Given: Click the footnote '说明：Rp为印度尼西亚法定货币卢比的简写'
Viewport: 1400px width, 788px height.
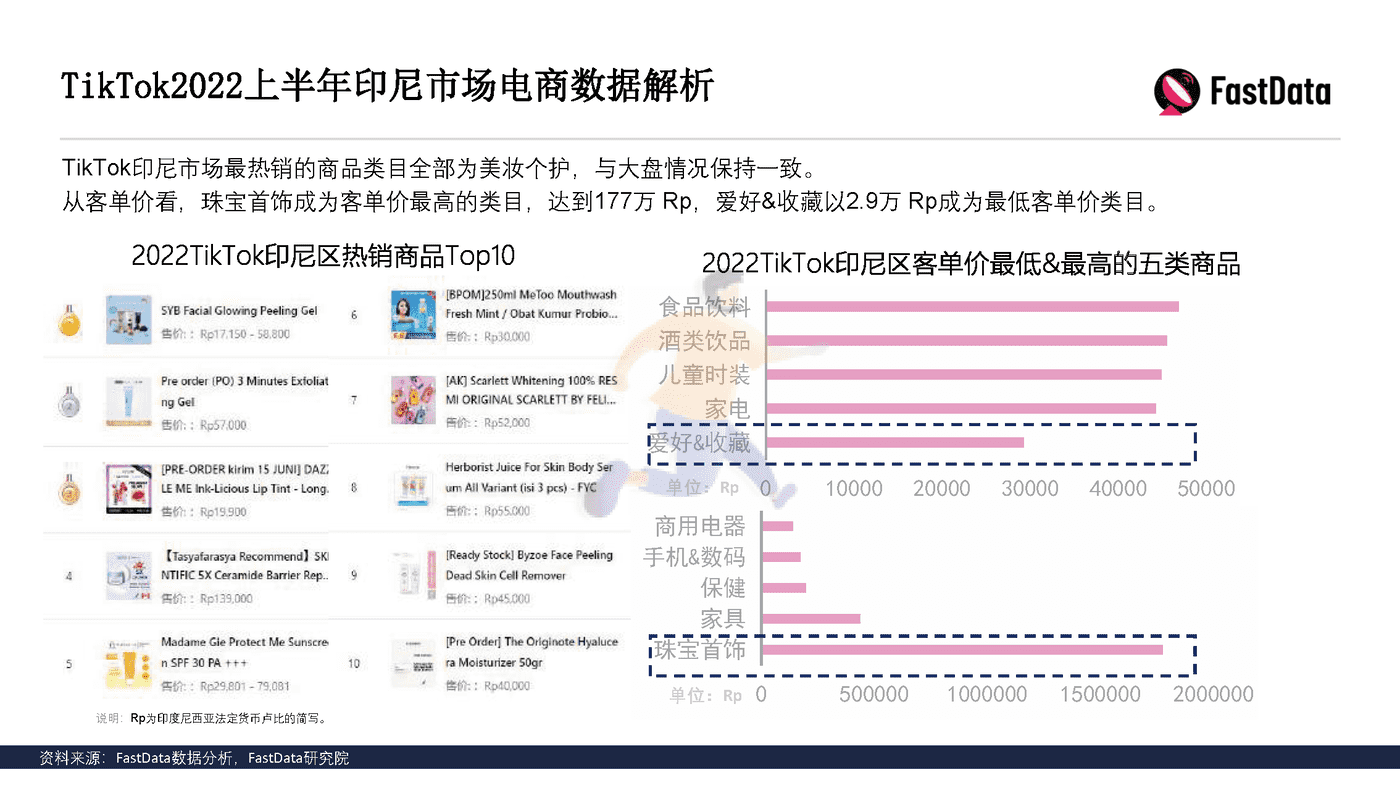Looking at the screenshot, I should point(213,718).
